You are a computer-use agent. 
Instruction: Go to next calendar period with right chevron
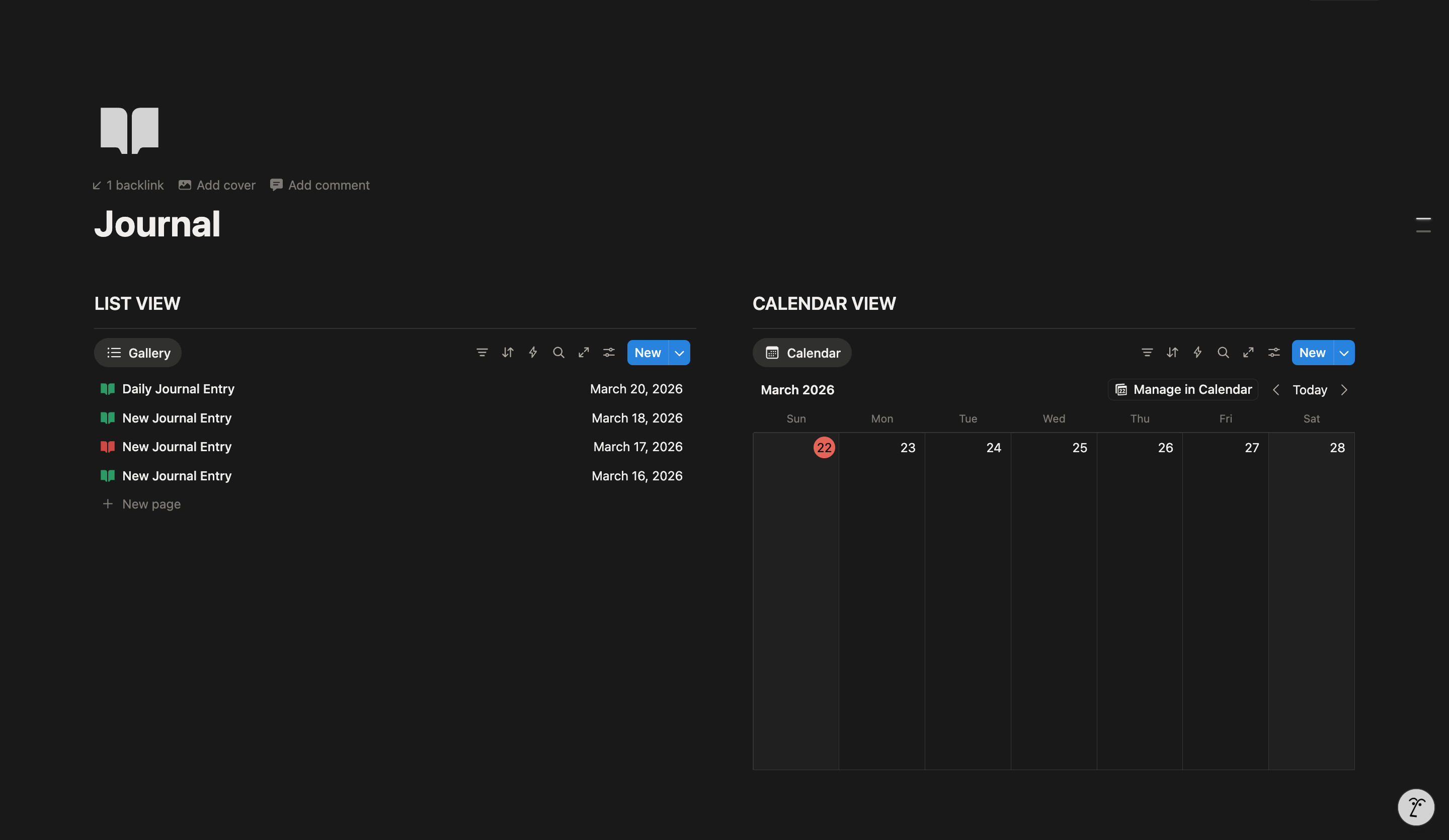pyautogui.click(x=1344, y=390)
